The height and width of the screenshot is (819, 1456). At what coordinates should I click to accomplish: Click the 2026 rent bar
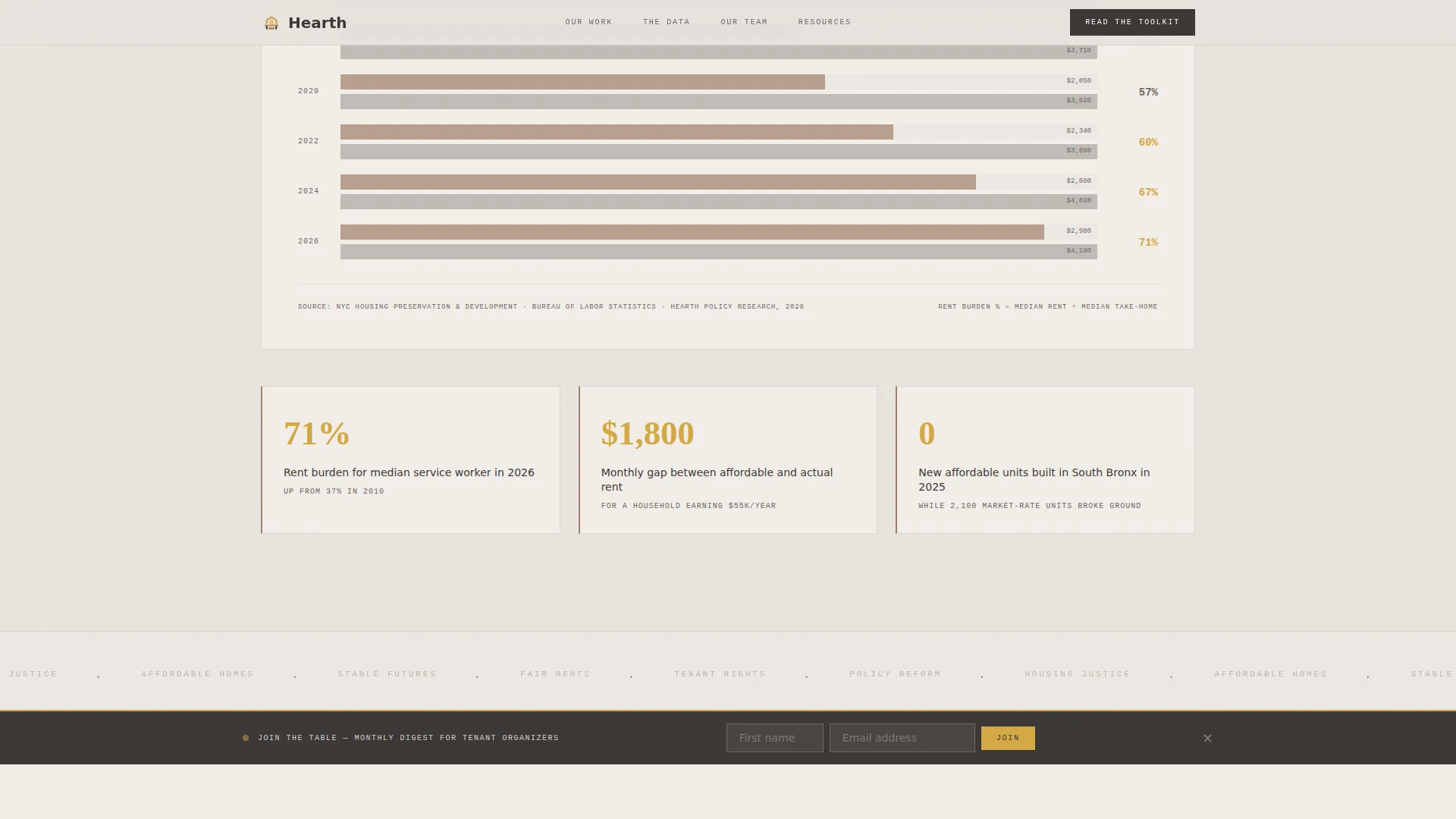692,232
